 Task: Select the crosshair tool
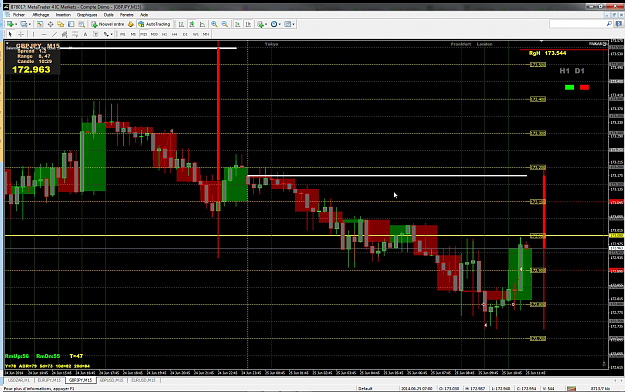(x=21, y=34)
